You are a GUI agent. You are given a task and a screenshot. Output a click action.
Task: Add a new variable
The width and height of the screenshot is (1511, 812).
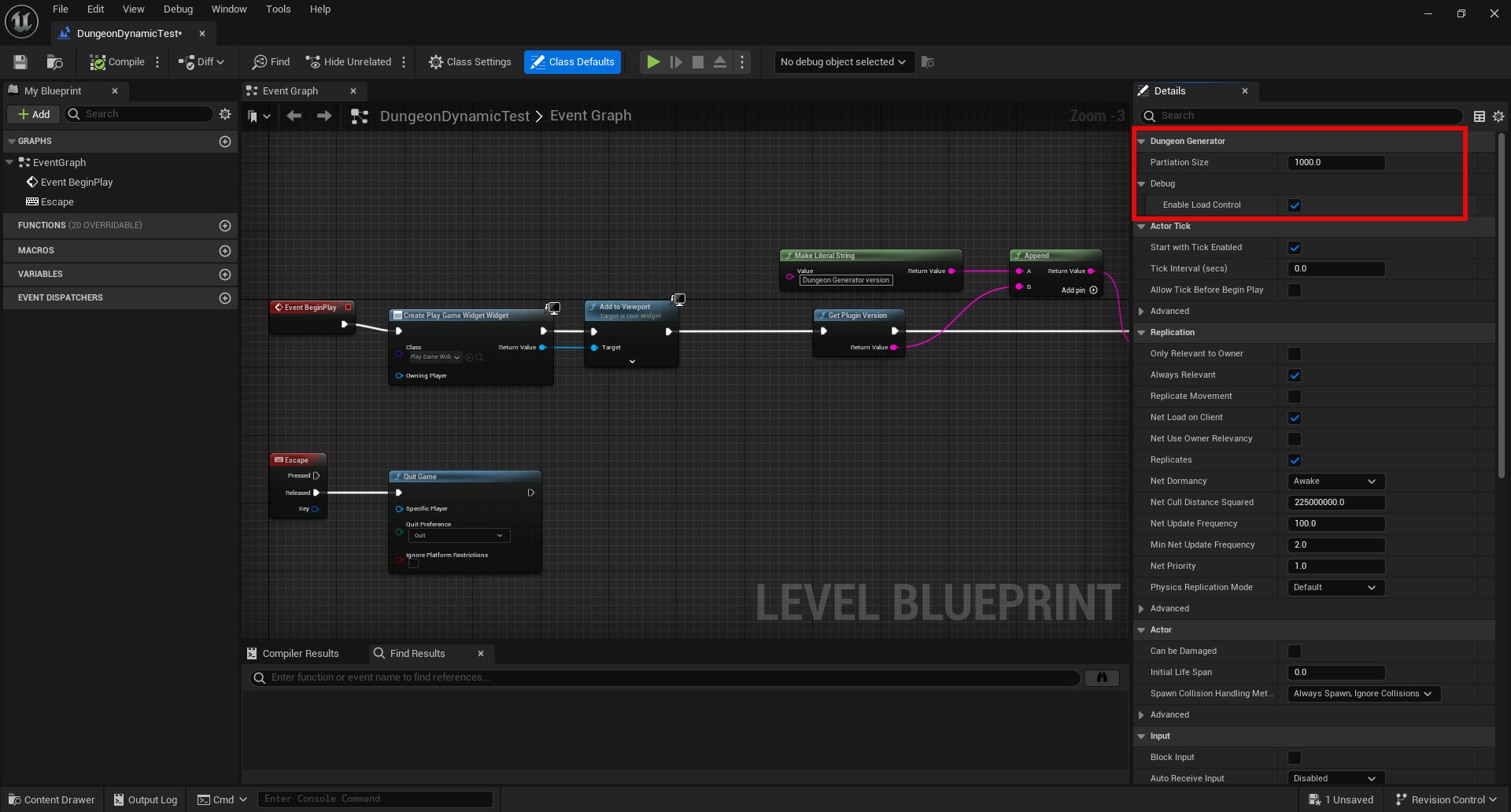click(225, 275)
